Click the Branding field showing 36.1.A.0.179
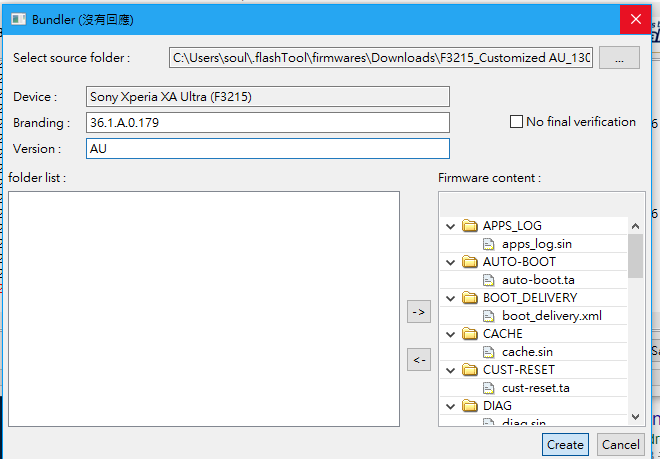The image size is (660, 459). [x=268, y=123]
